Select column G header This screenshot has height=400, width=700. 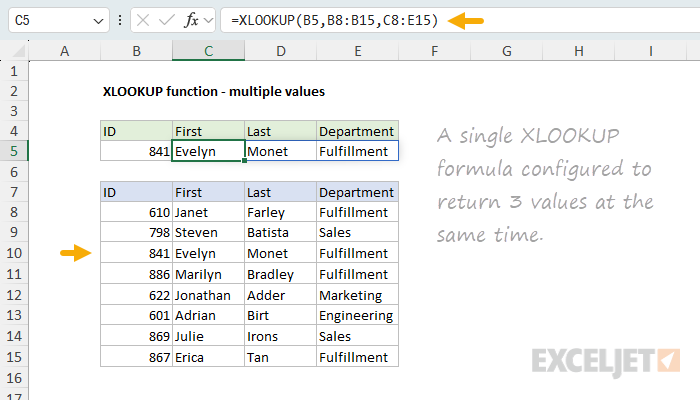coord(507,51)
